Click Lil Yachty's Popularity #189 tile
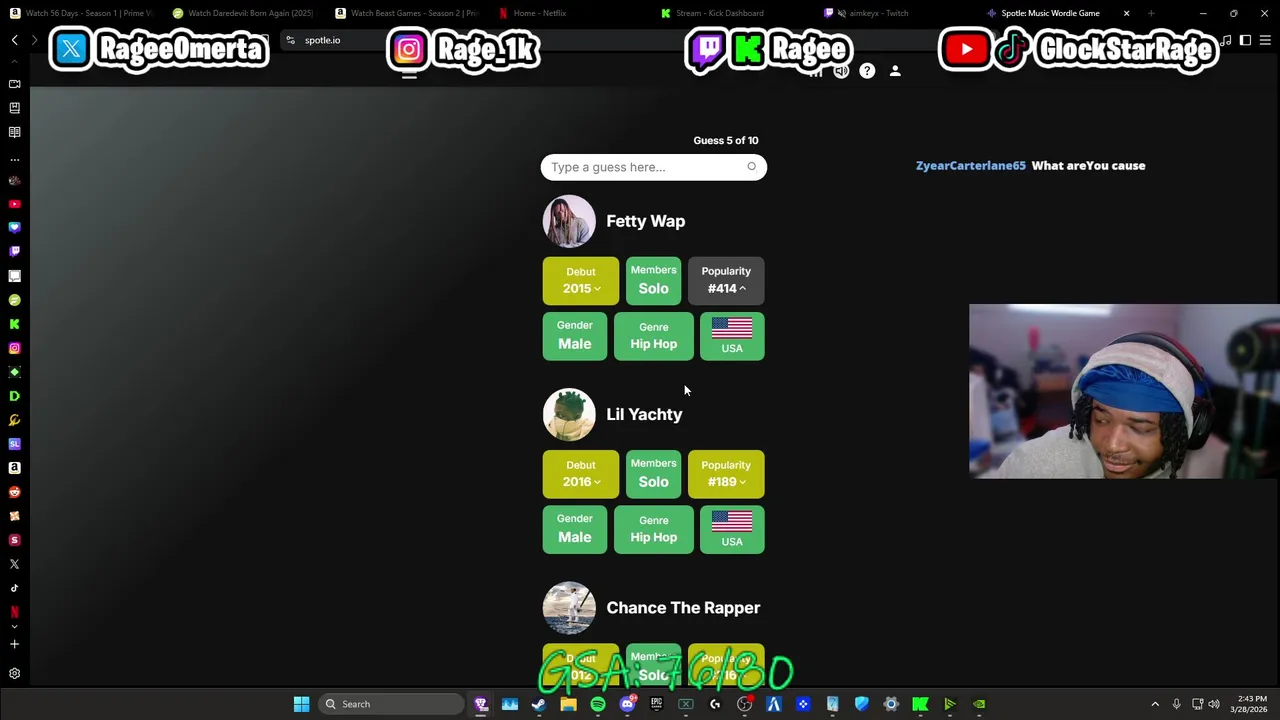The height and width of the screenshot is (720, 1280). click(x=726, y=474)
